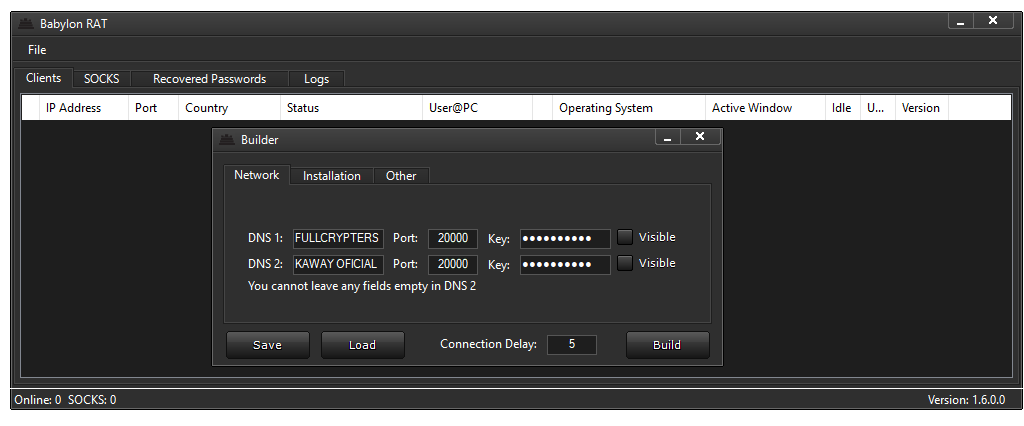Click the 'You cannot leave any fields empty' message
This screenshot has height=426, width=1024.
tap(362, 286)
